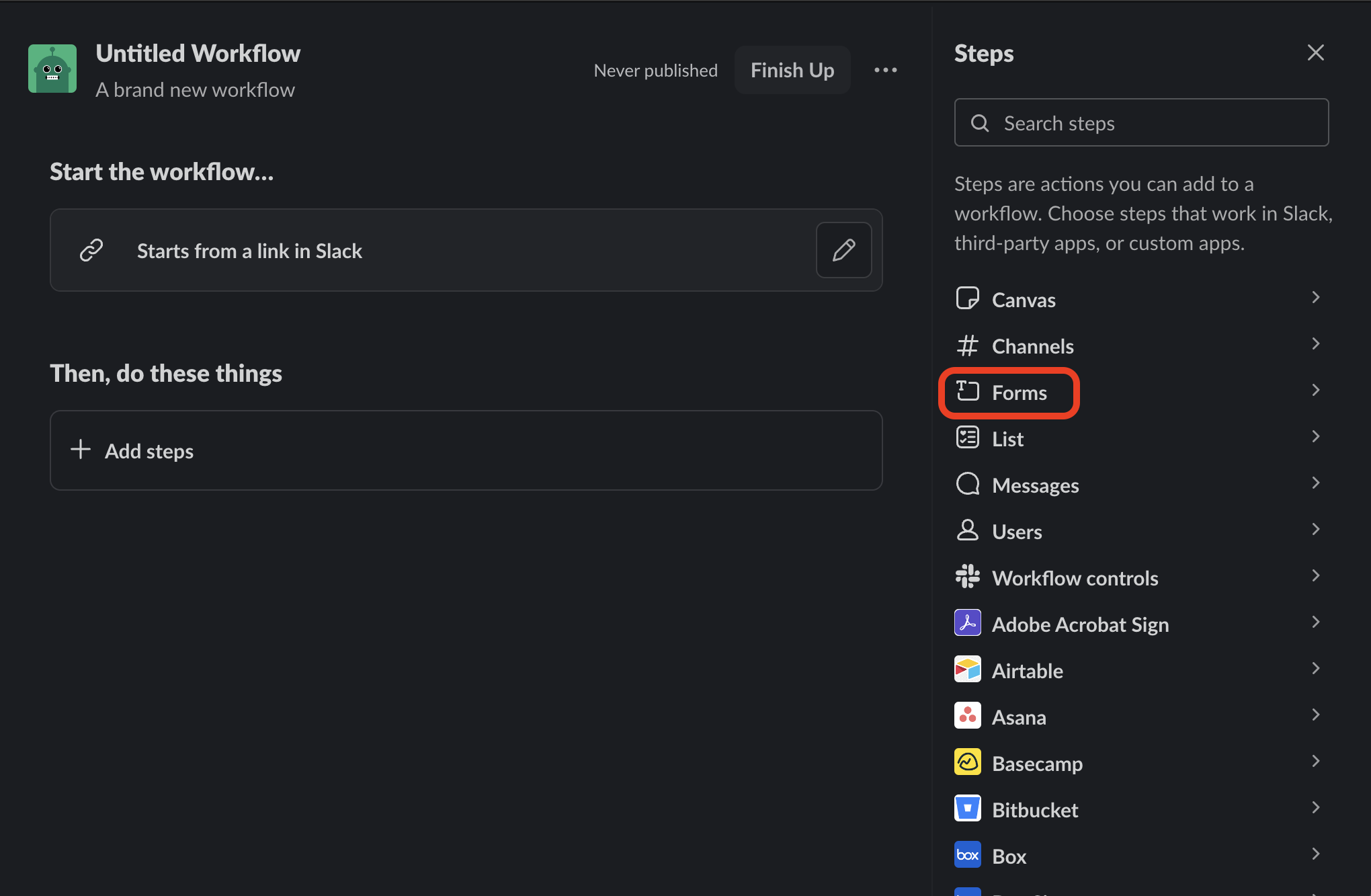The image size is (1371, 896).
Task: Expand the Channels steps chevron
Action: (x=1315, y=344)
